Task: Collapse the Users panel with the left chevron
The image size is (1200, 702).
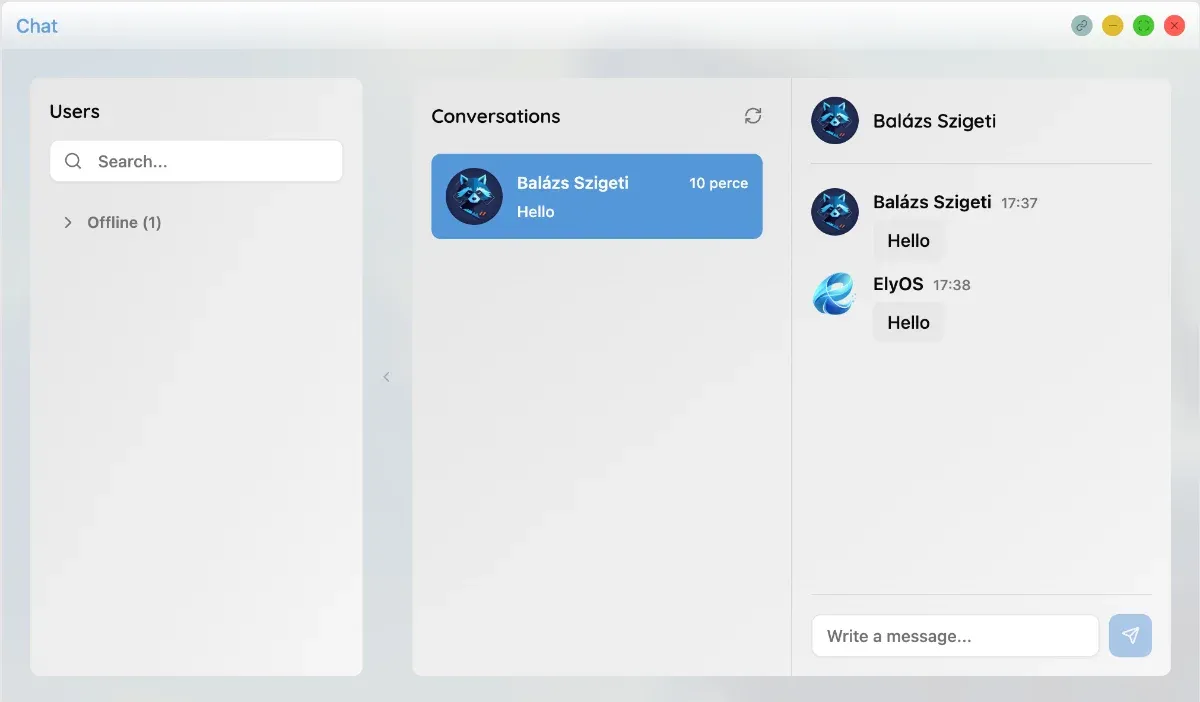Action: coord(387,377)
